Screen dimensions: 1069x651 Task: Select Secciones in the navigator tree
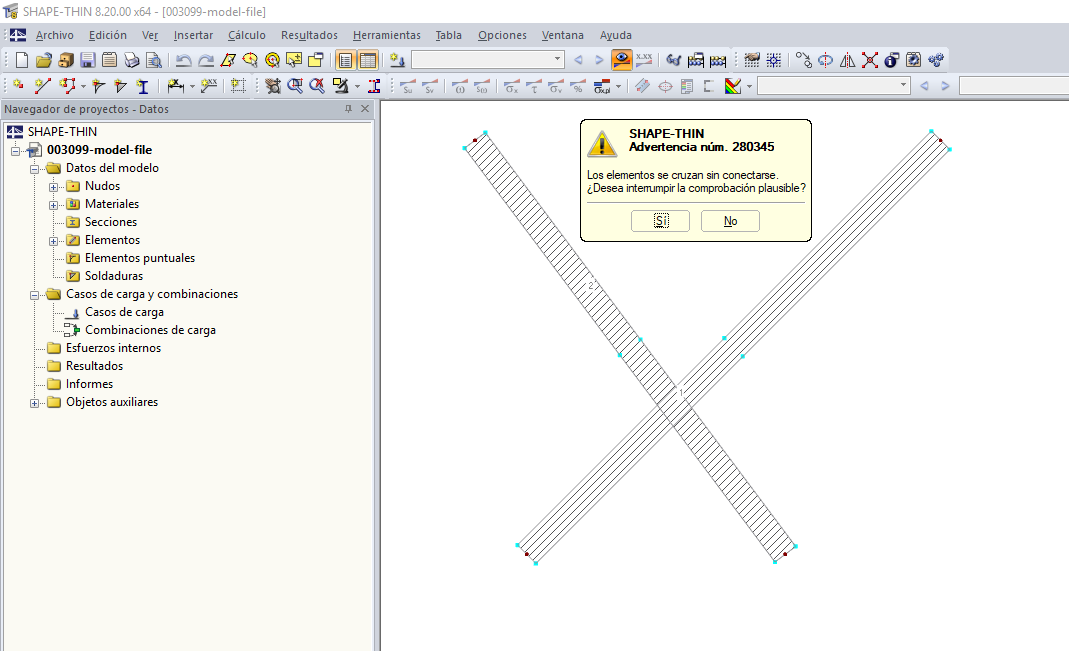[110, 222]
